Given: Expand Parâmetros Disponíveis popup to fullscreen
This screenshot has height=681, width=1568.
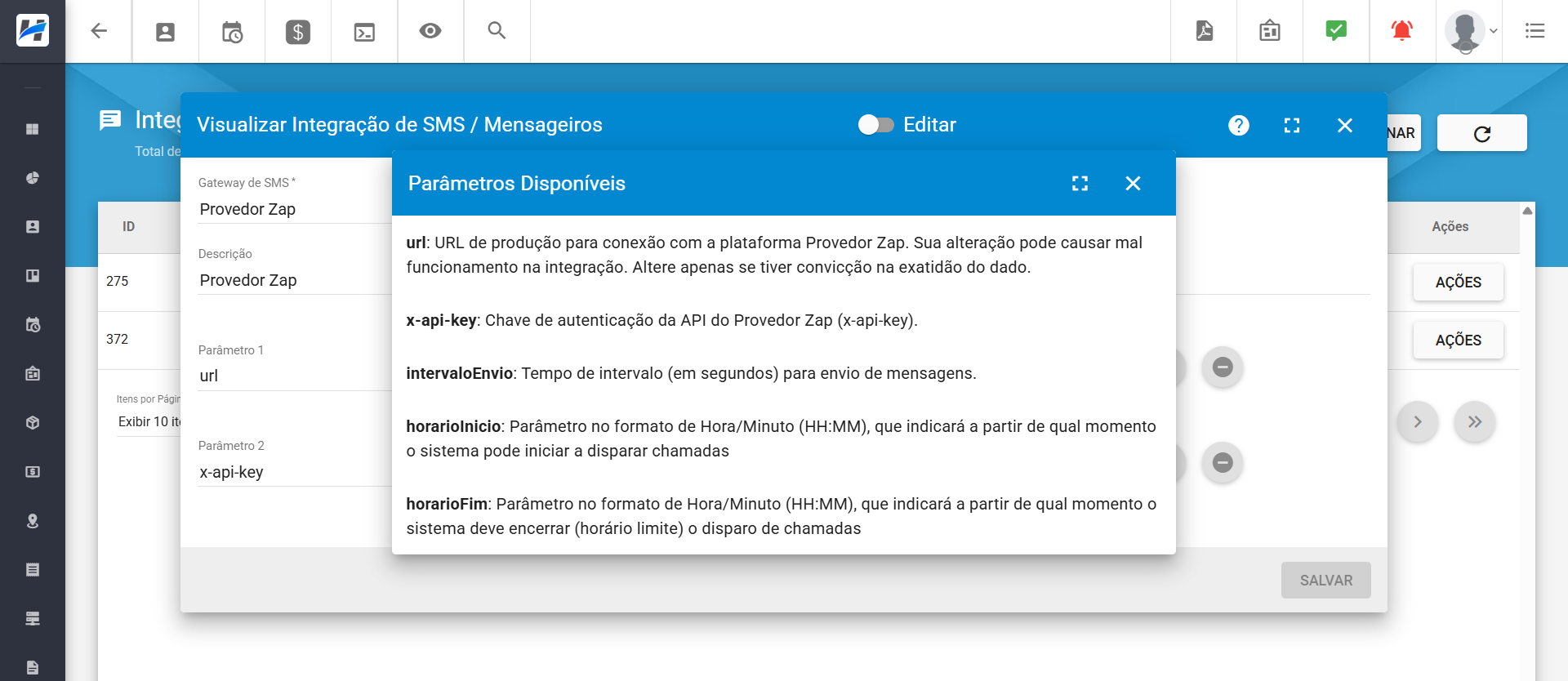Looking at the screenshot, I should point(1080,184).
